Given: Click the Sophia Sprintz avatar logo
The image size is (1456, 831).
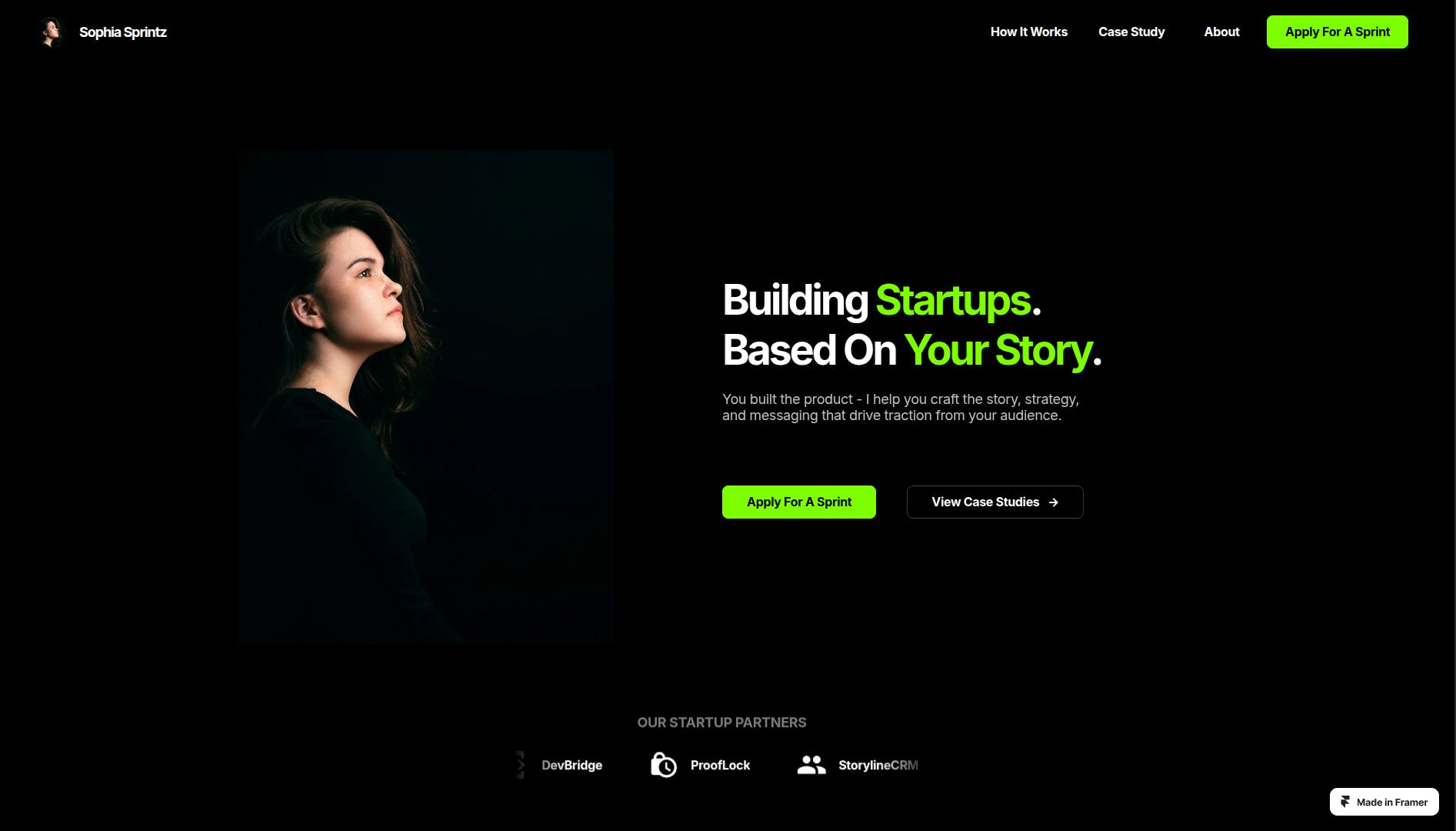Looking at the screenshot, I should pos(52,32).
